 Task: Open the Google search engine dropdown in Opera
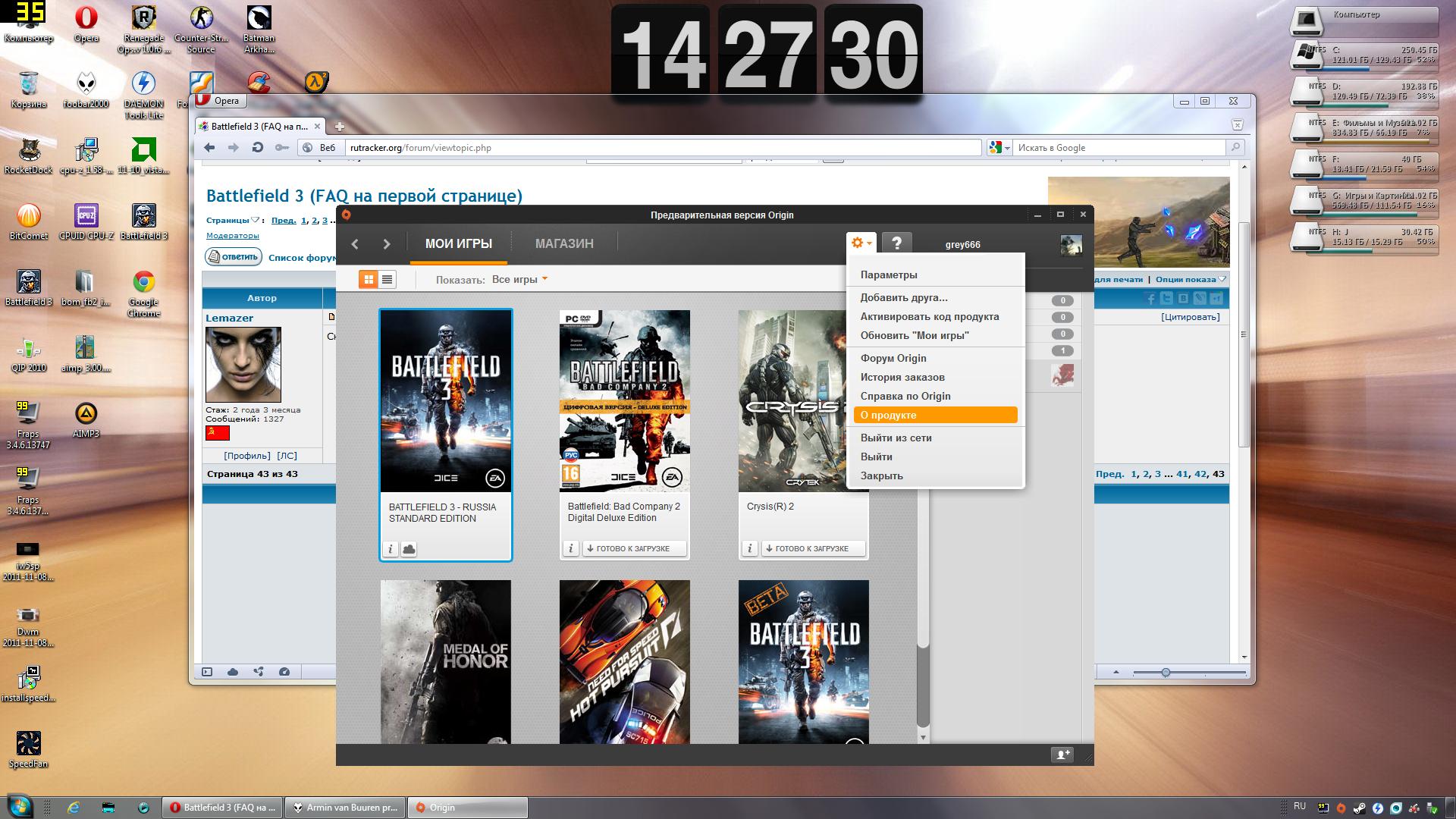click(x=999, y=148)
